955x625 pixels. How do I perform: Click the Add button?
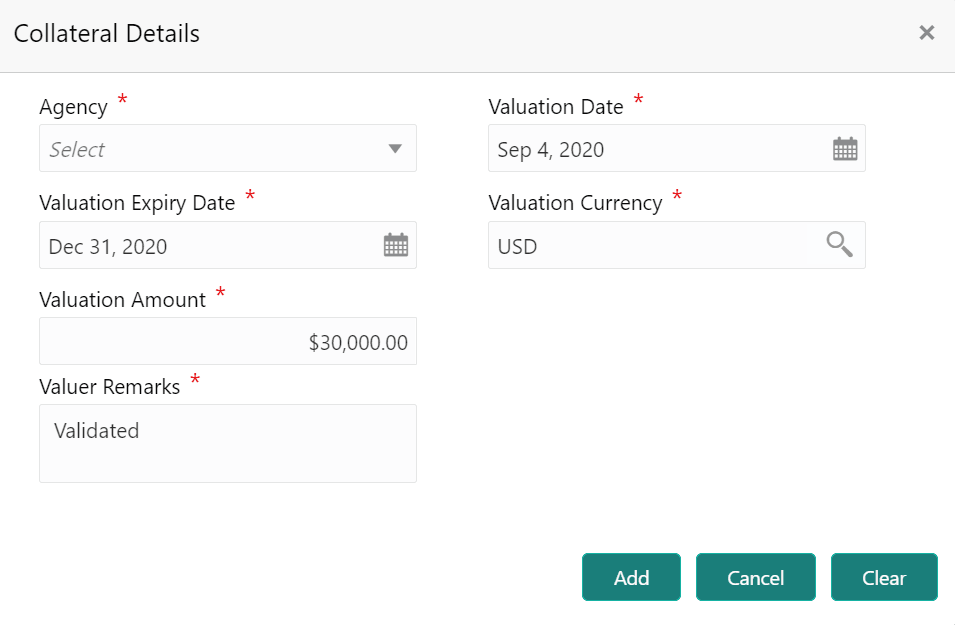pos(631,577)
